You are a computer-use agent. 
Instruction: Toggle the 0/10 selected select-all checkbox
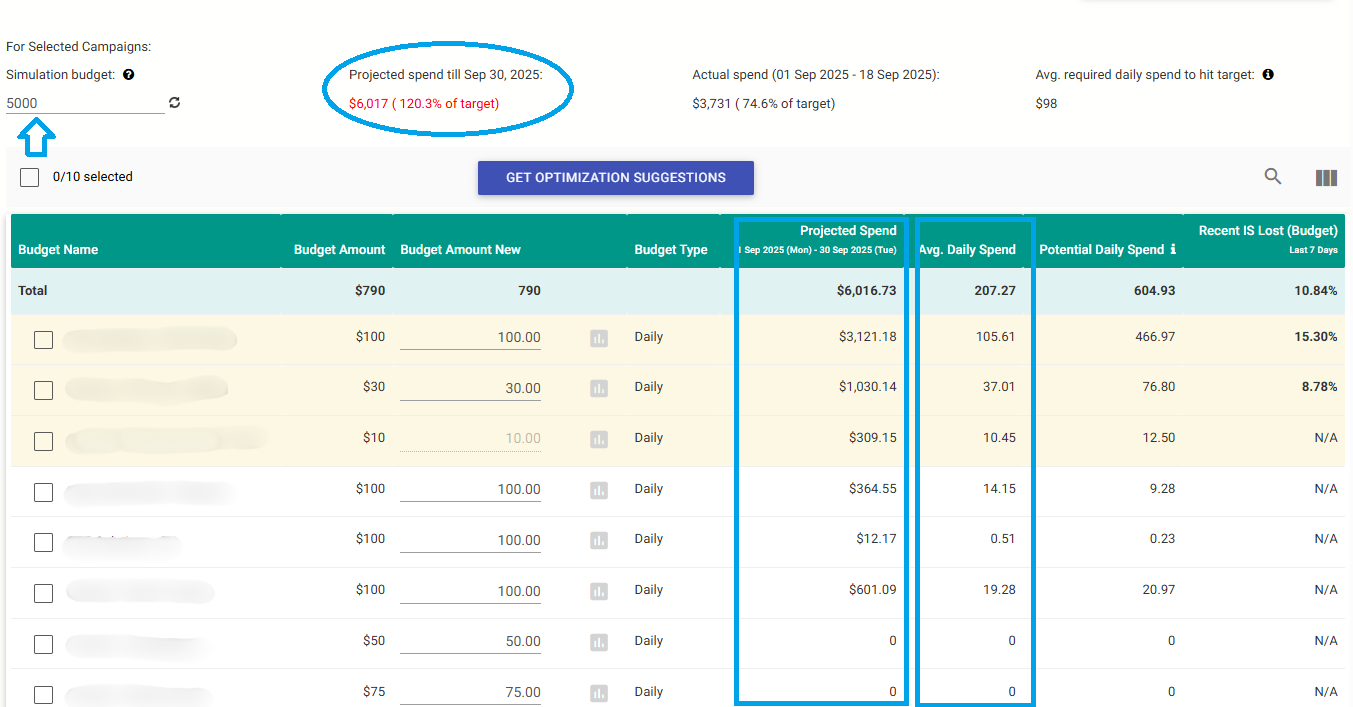[30, 177]
